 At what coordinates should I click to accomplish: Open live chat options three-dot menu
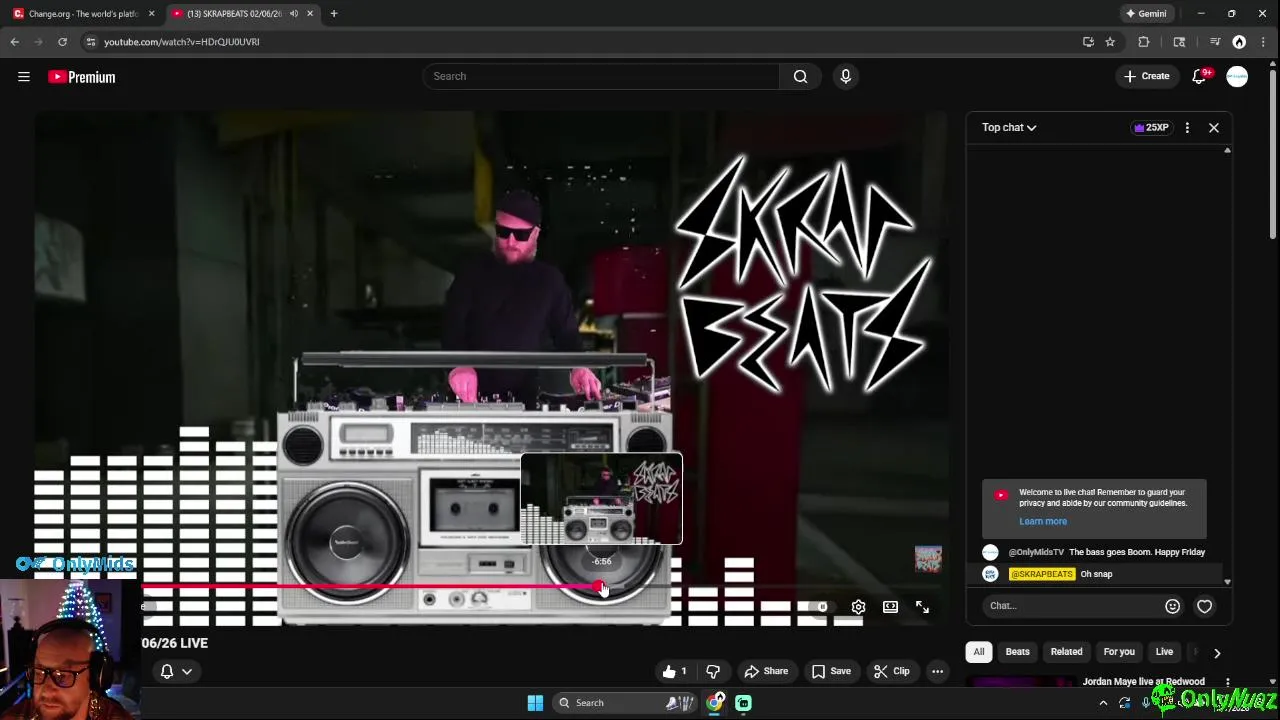(x=1187, y=127)
